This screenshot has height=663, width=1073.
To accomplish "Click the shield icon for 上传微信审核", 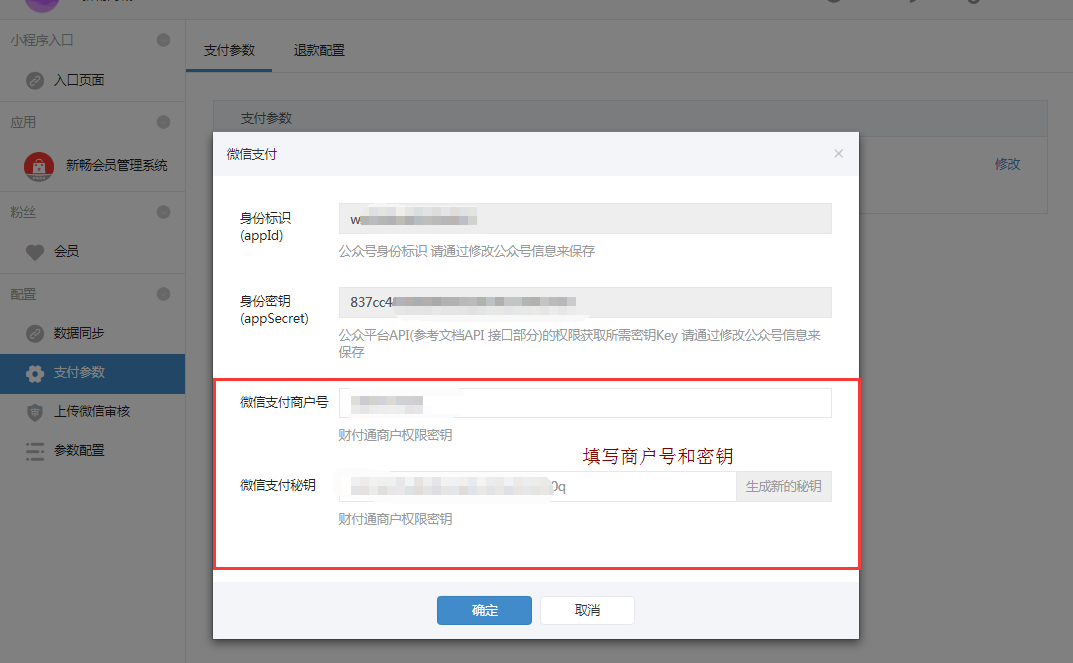I will click(x=35, y=412).
